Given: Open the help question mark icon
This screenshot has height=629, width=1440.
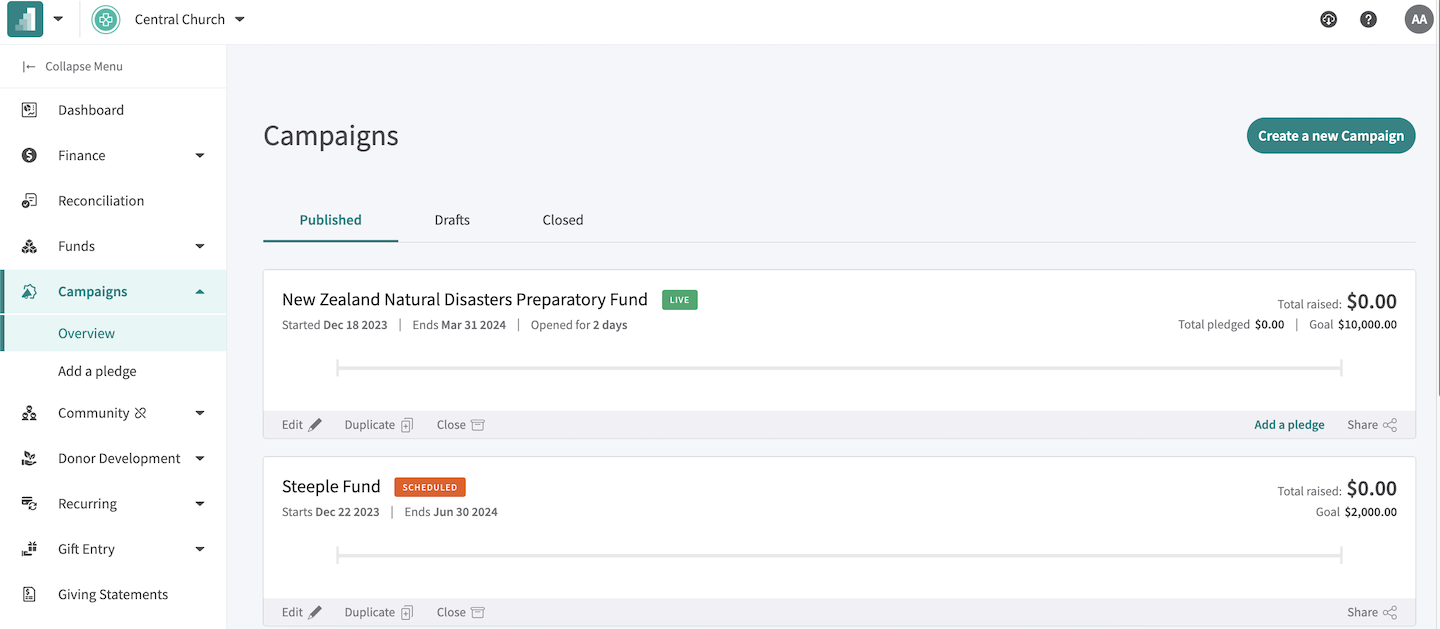Looking at the screenshot, I should point(1368,19).
